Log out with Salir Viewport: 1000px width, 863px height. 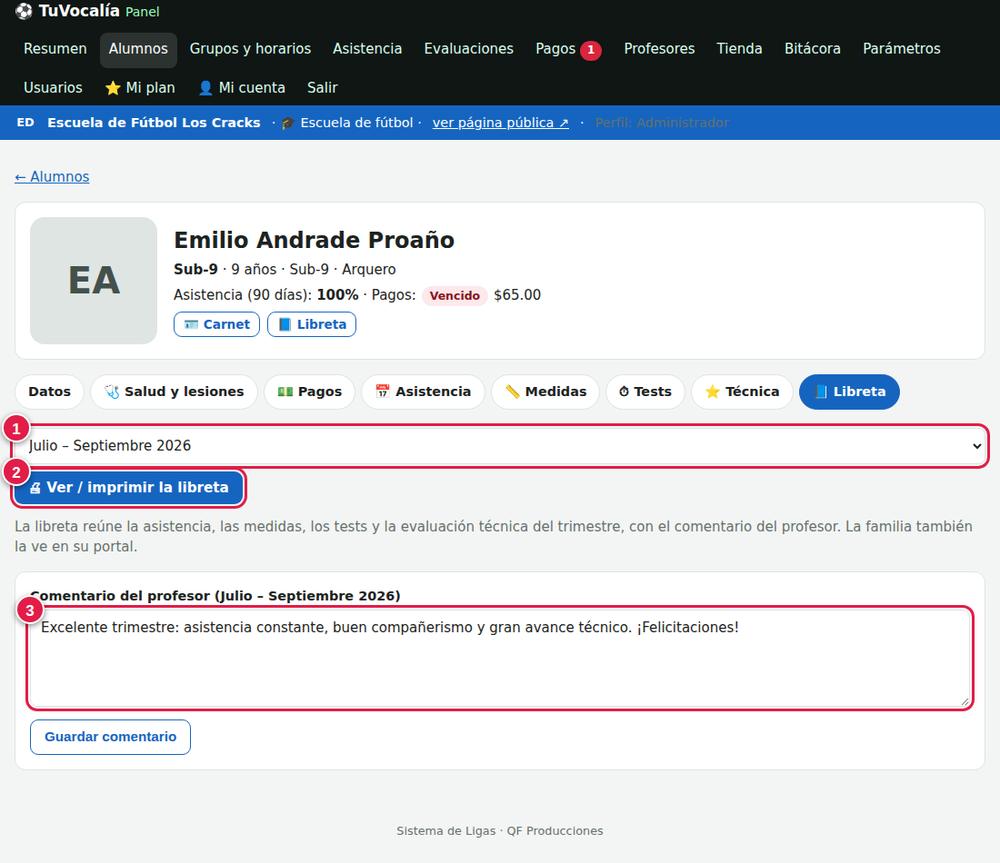pyautogui.click(x=322, y=87)
